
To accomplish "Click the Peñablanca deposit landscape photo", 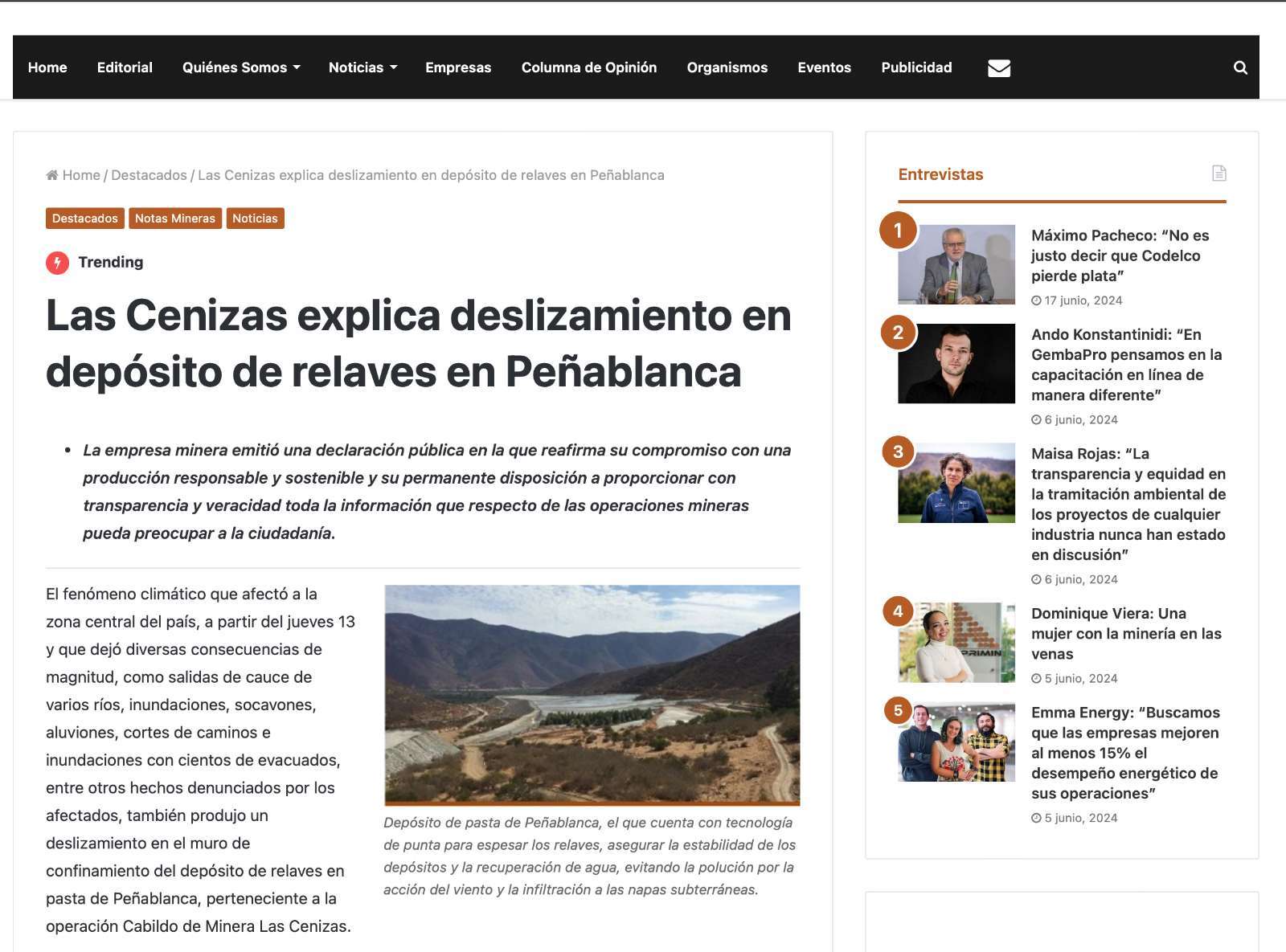I will click(x=592, y=695).
